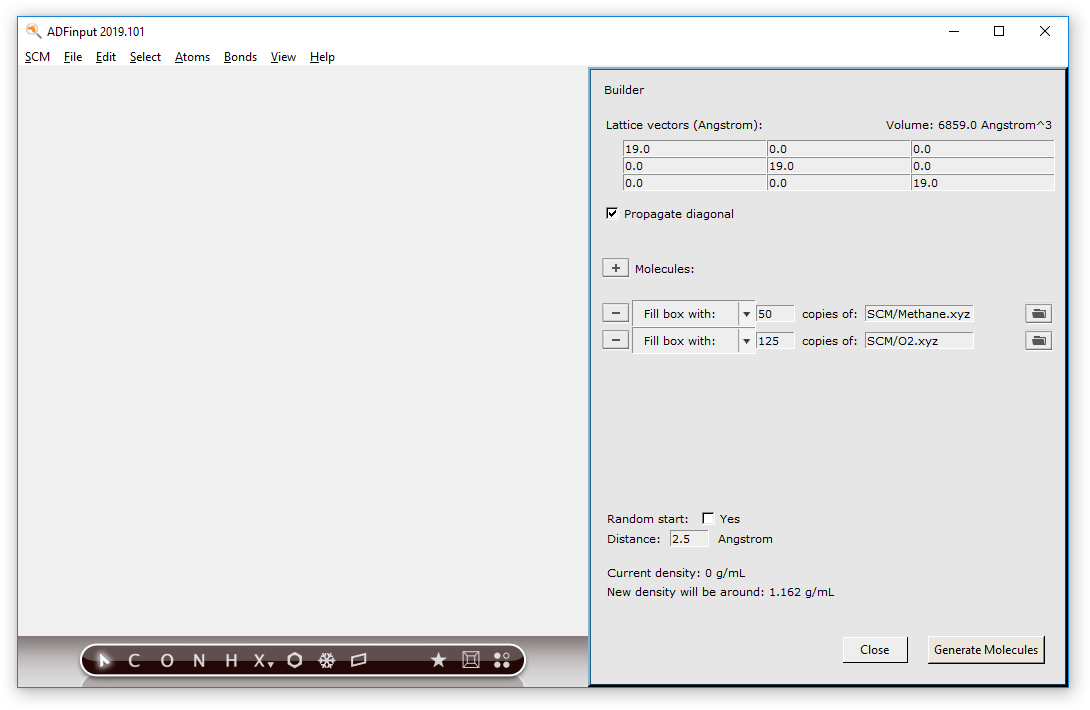
Task: Select the Oxygen atom tool
Action: 167,661
